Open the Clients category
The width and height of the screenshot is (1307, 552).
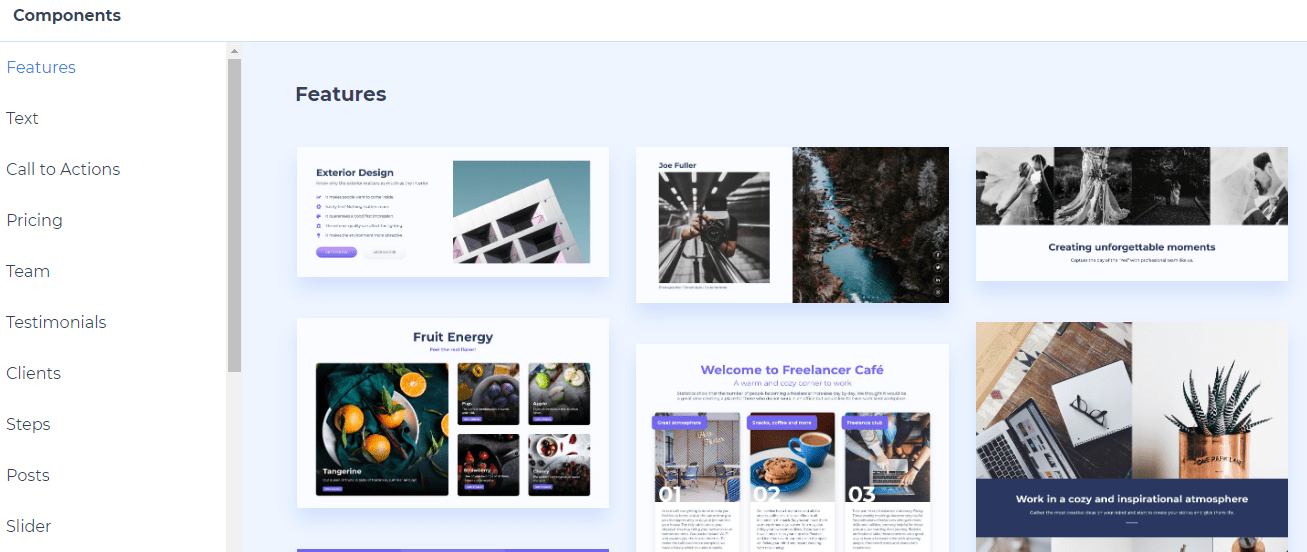pyautogui.click(x=33, y=373)
